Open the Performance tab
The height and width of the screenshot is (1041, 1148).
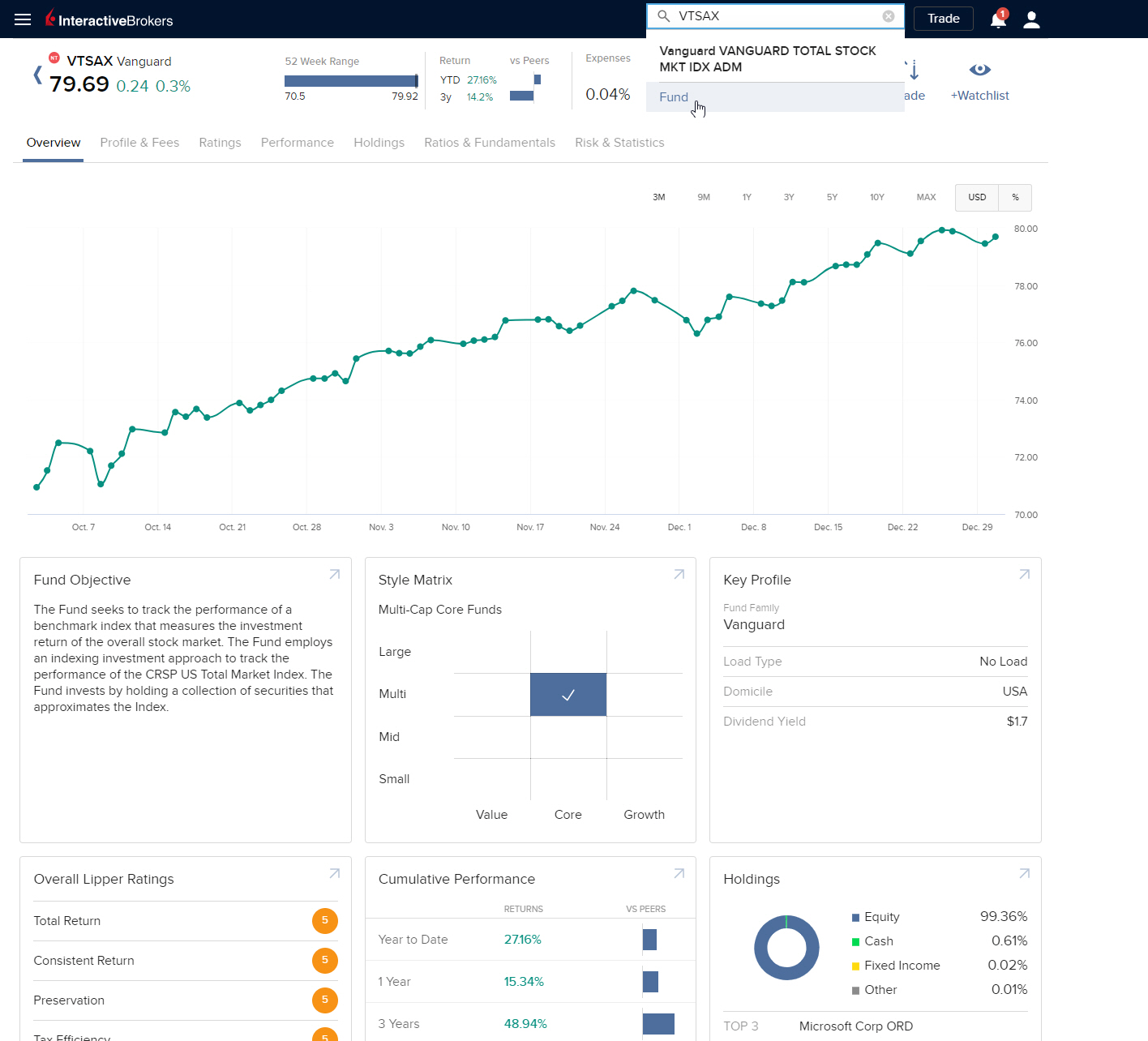(x=298, y=143)
